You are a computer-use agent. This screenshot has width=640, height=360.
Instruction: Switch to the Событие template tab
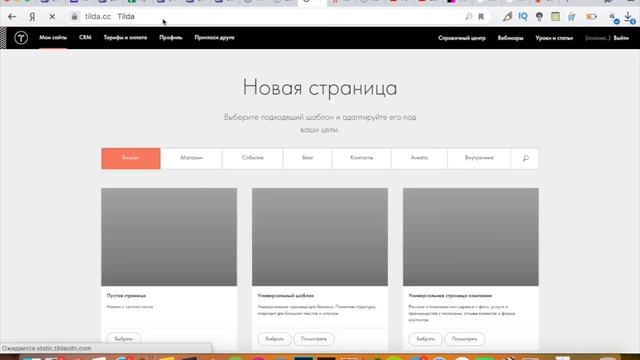253,158
